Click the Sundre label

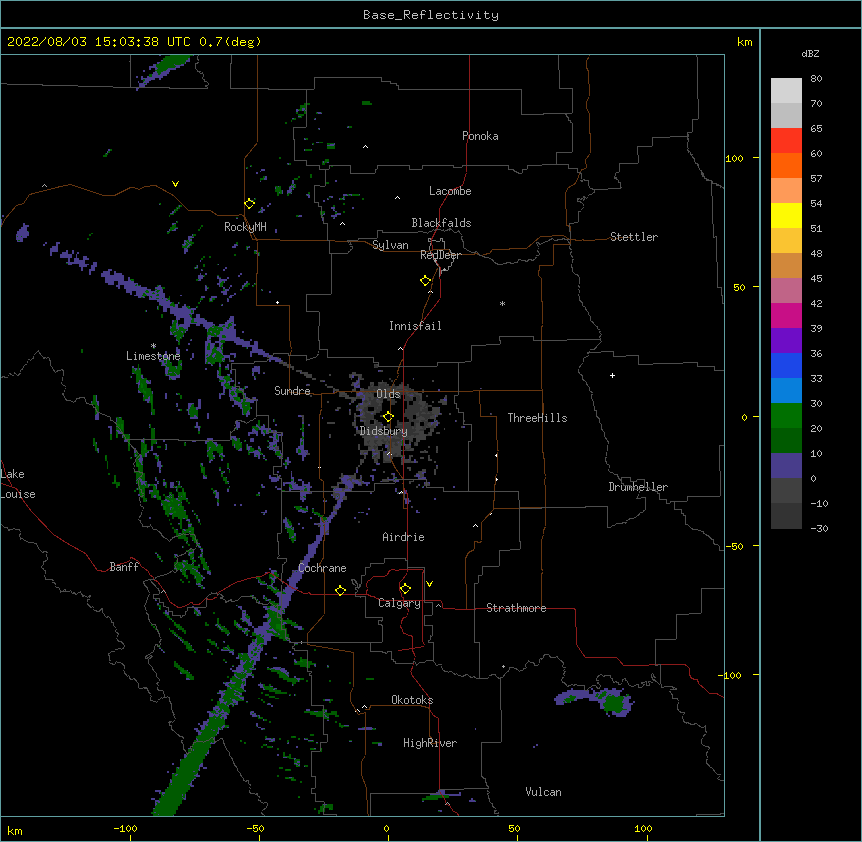click(292, 391)
